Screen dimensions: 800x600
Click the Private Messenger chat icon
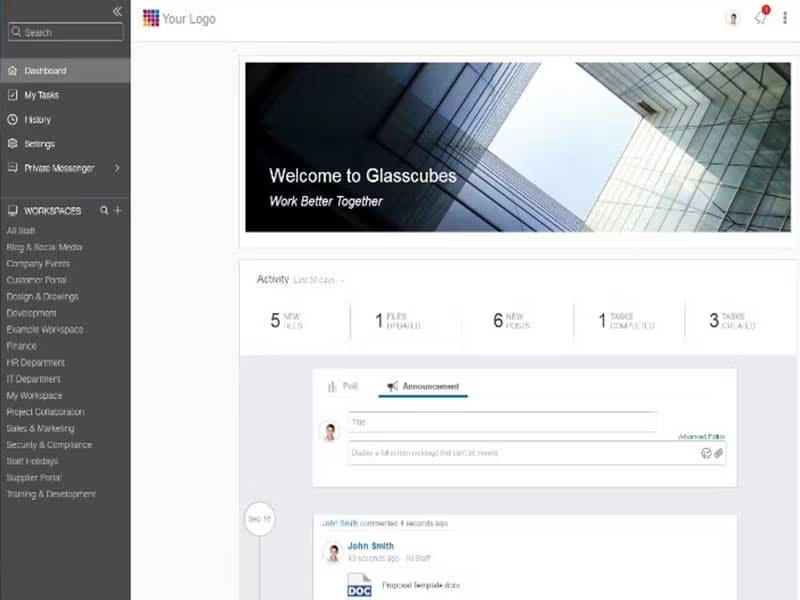pos(13,167)
